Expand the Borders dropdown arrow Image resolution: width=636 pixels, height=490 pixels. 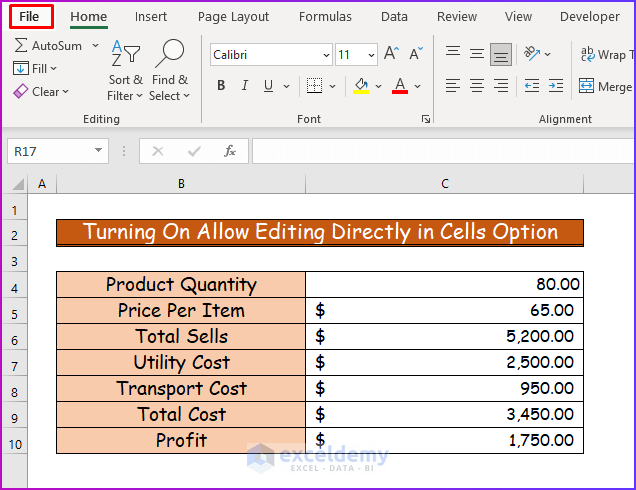pos(333,86)
